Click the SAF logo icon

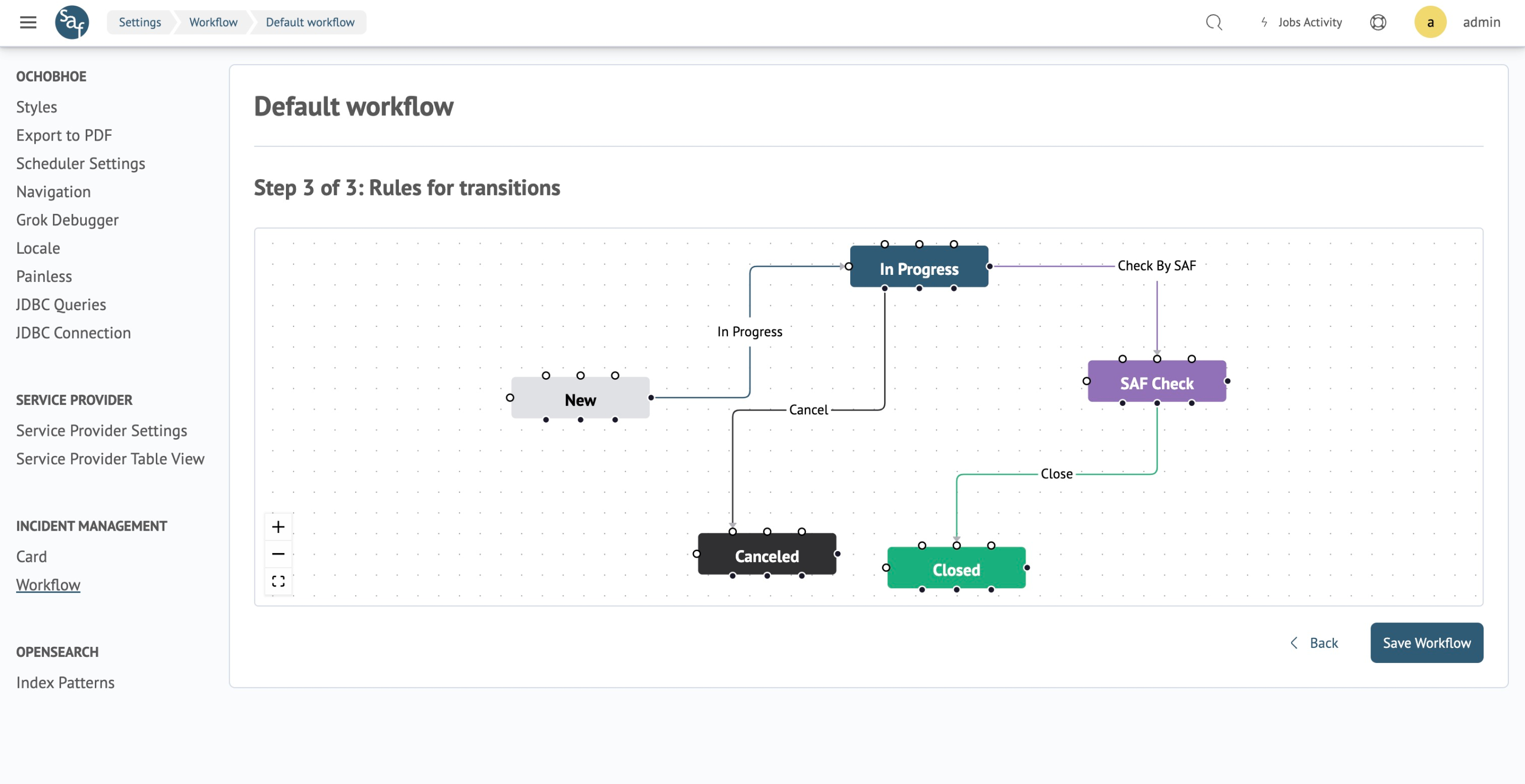click(71, 22)
